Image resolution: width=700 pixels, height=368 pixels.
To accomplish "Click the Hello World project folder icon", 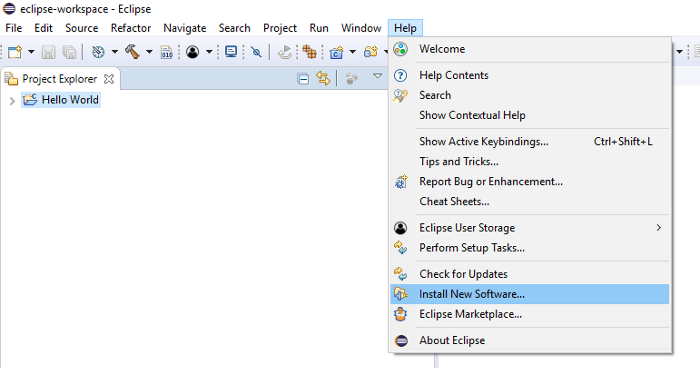I will point(30,99).
